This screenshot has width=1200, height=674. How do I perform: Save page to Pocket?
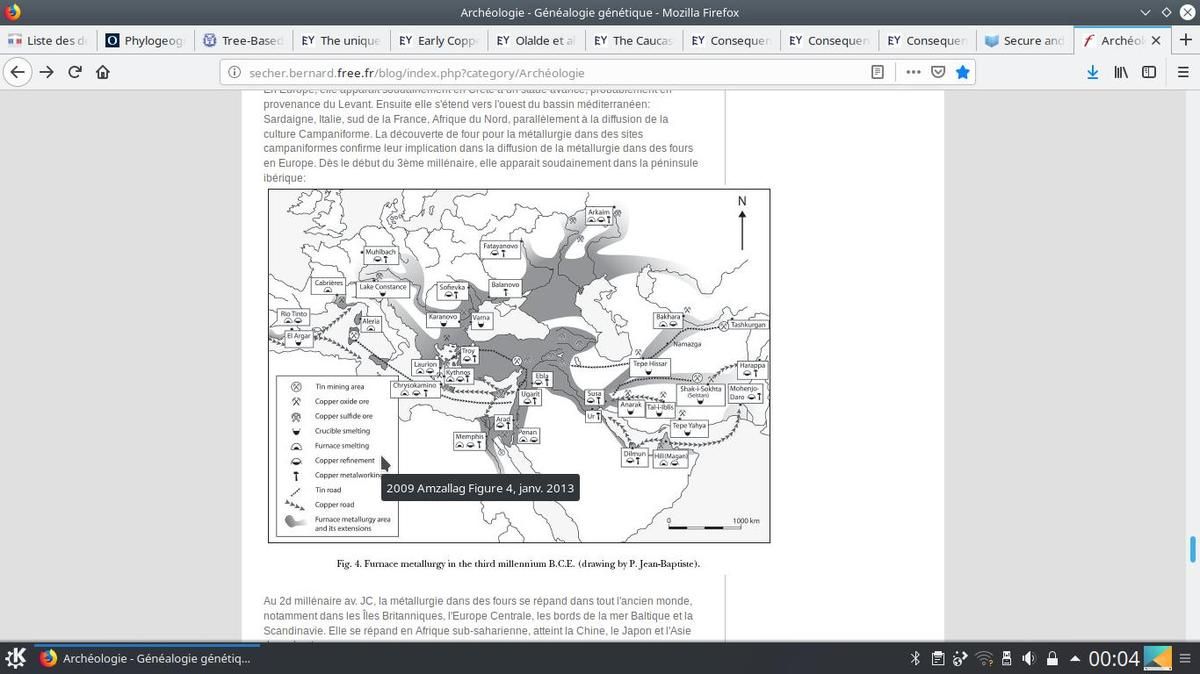(x=938, y=72)
